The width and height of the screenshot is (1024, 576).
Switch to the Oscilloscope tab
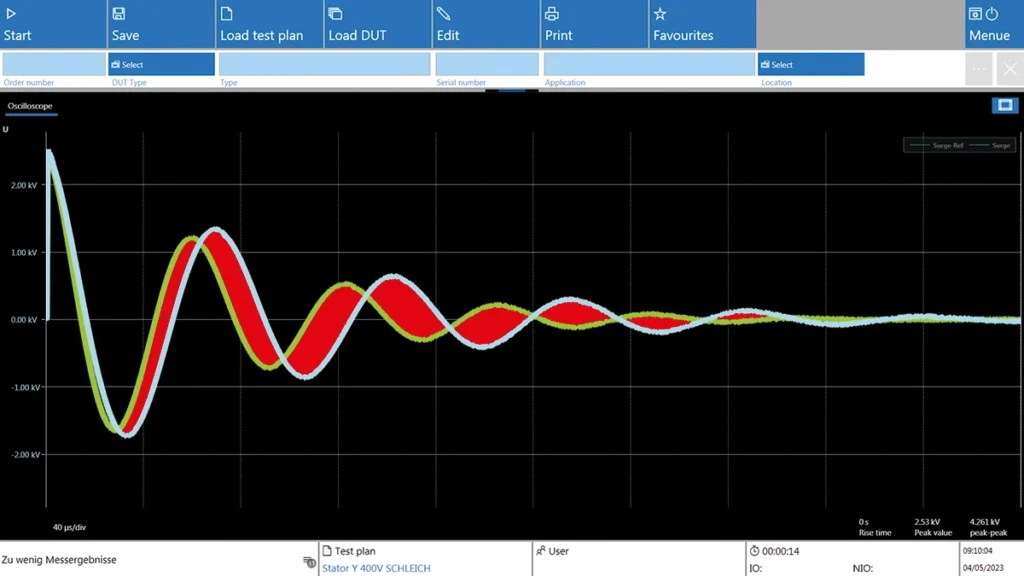click(30, 106)
